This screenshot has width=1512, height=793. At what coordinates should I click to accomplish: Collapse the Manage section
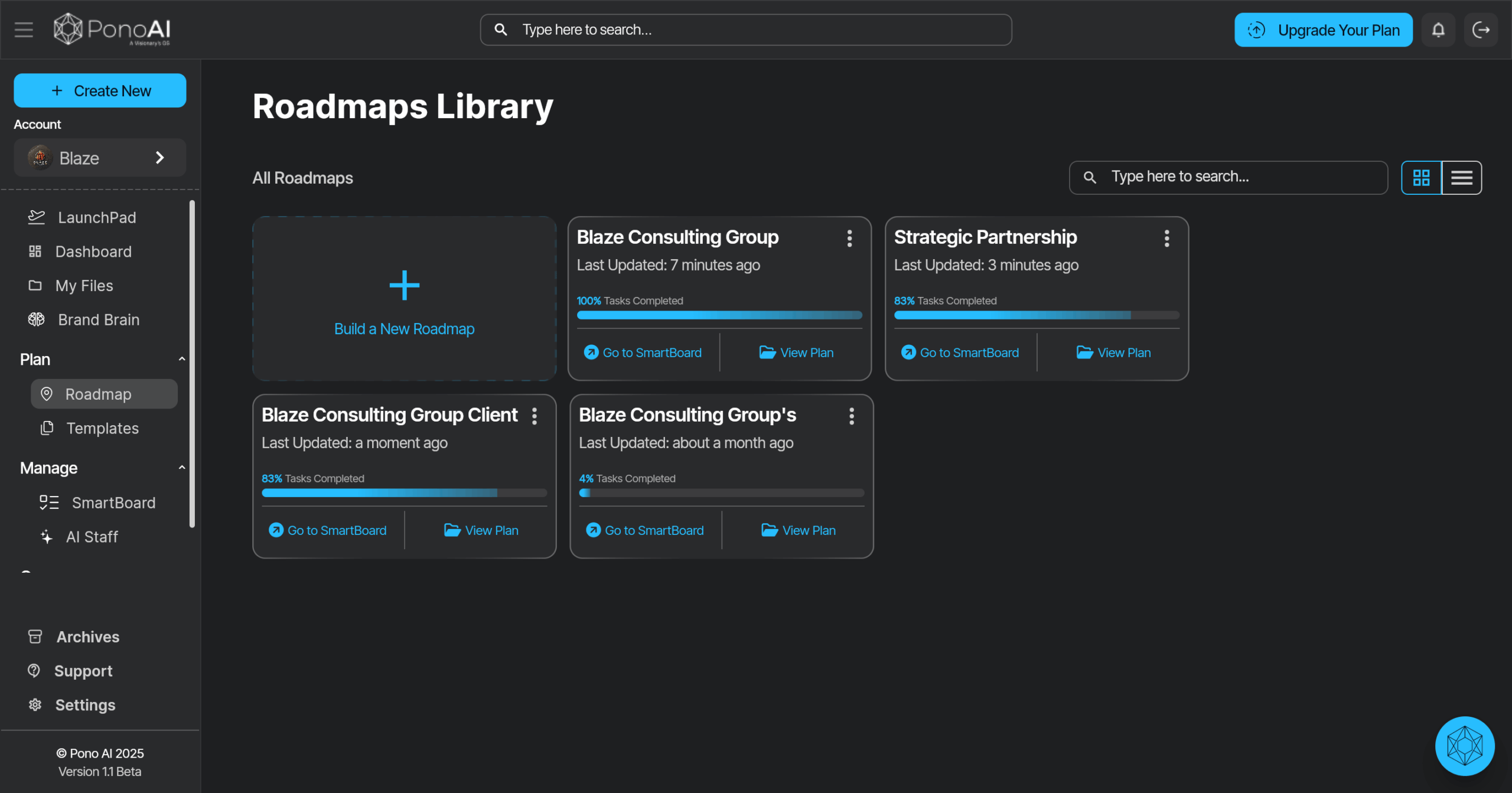pos(181,468)
